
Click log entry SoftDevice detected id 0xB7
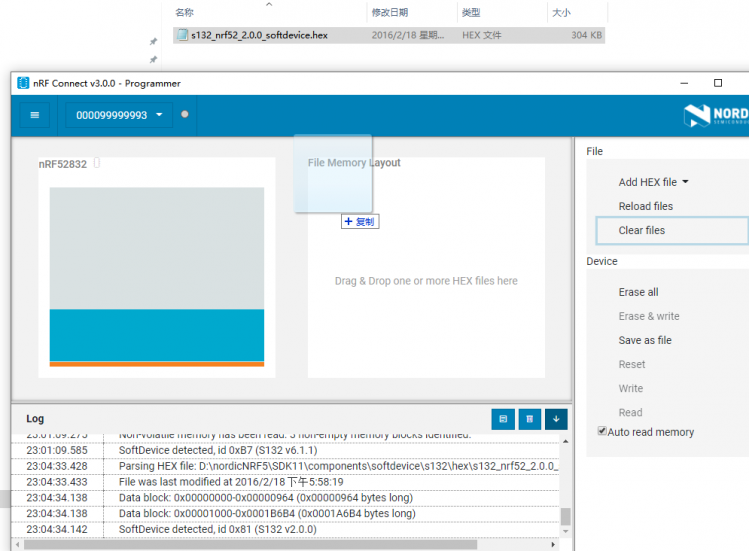(285, 450)
